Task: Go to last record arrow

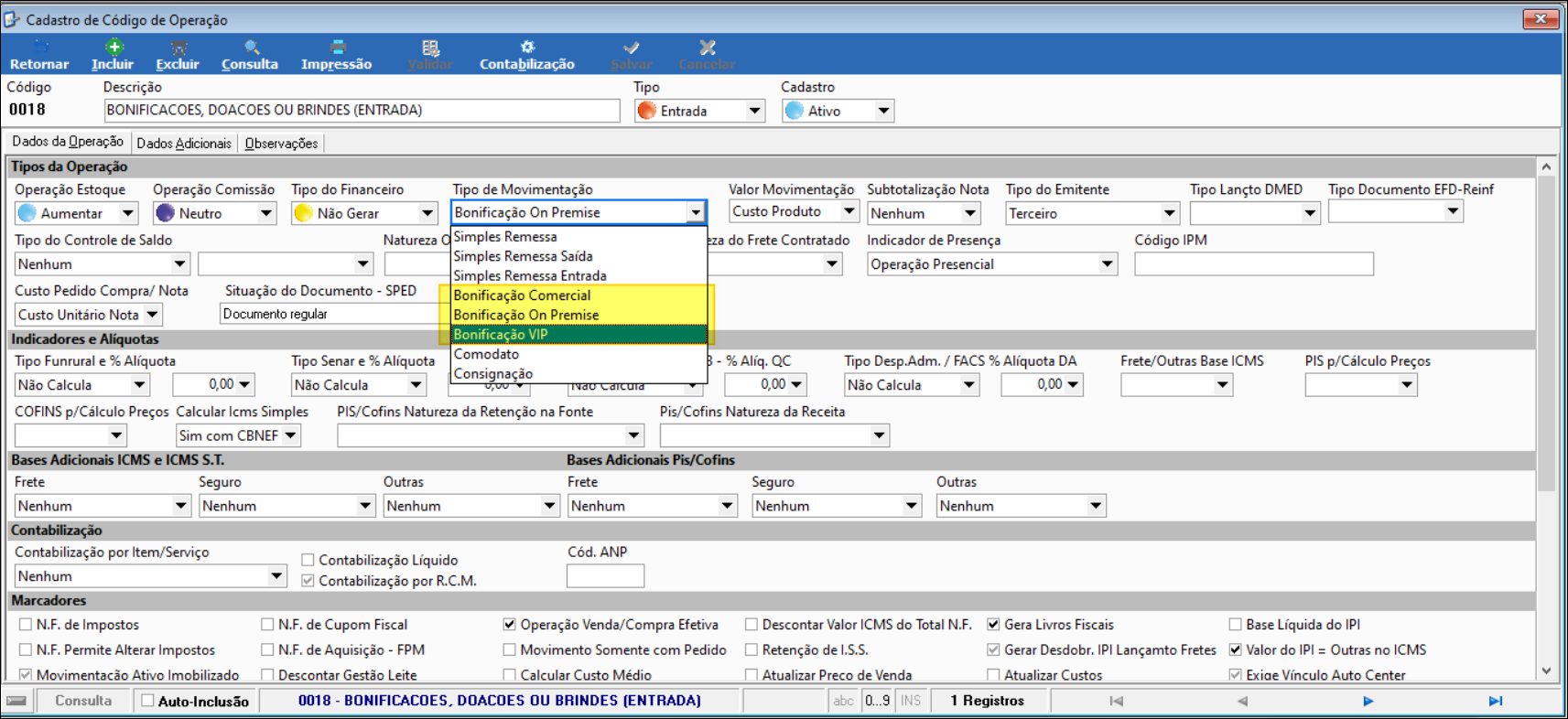Action: [1495, 701]
